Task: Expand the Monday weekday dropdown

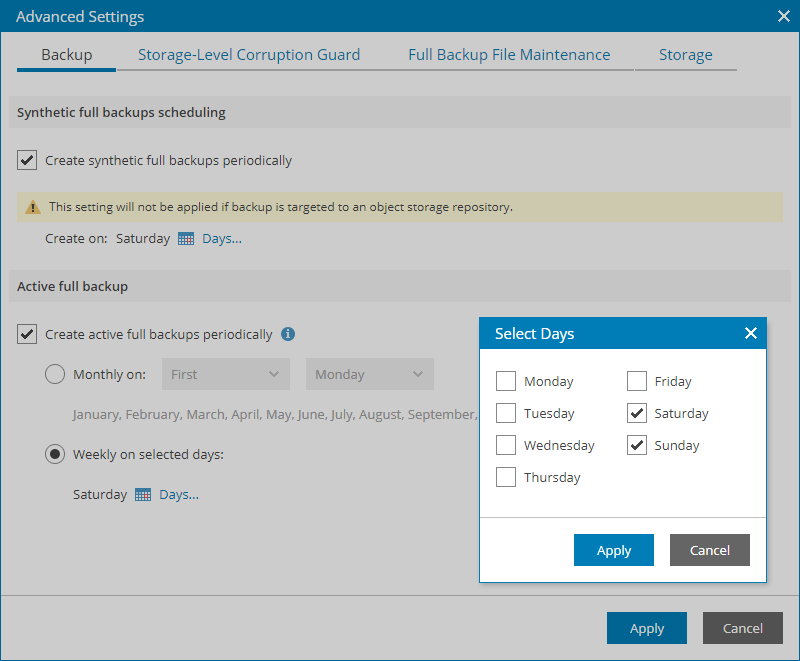Action: pos(369,374)
